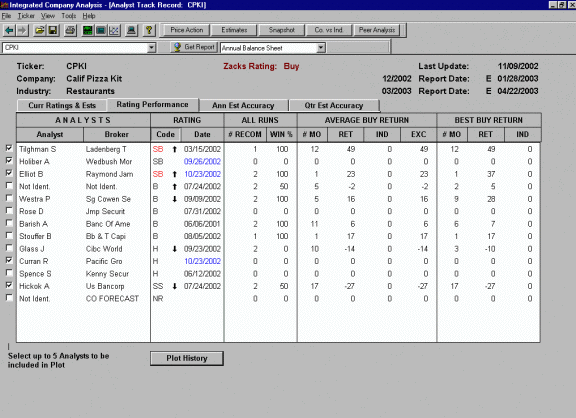
Task: Click the up arrow in Elliot B row
Action: tap(174, 174)
